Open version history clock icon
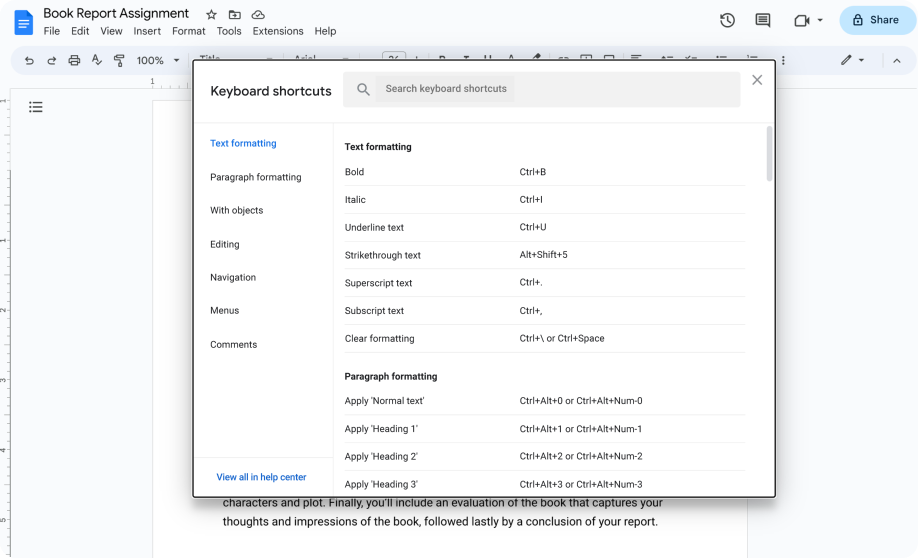Viewport: 918px width, 558px height. [x=727, y=20]
